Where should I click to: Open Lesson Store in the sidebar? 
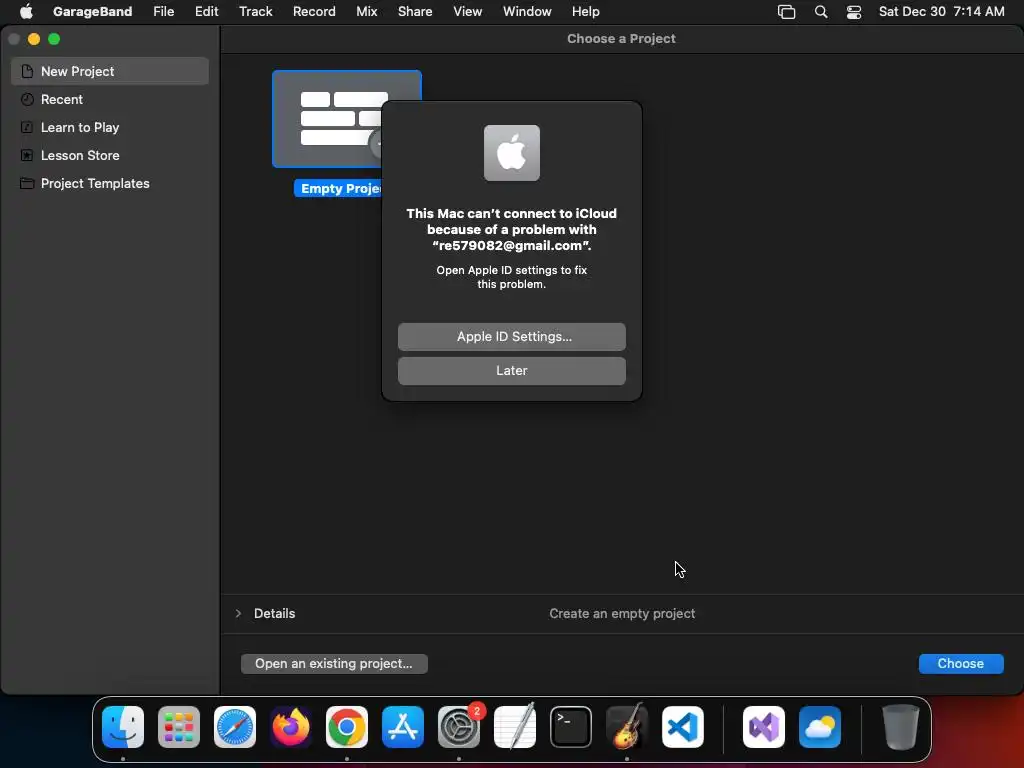tap(110, 155)
